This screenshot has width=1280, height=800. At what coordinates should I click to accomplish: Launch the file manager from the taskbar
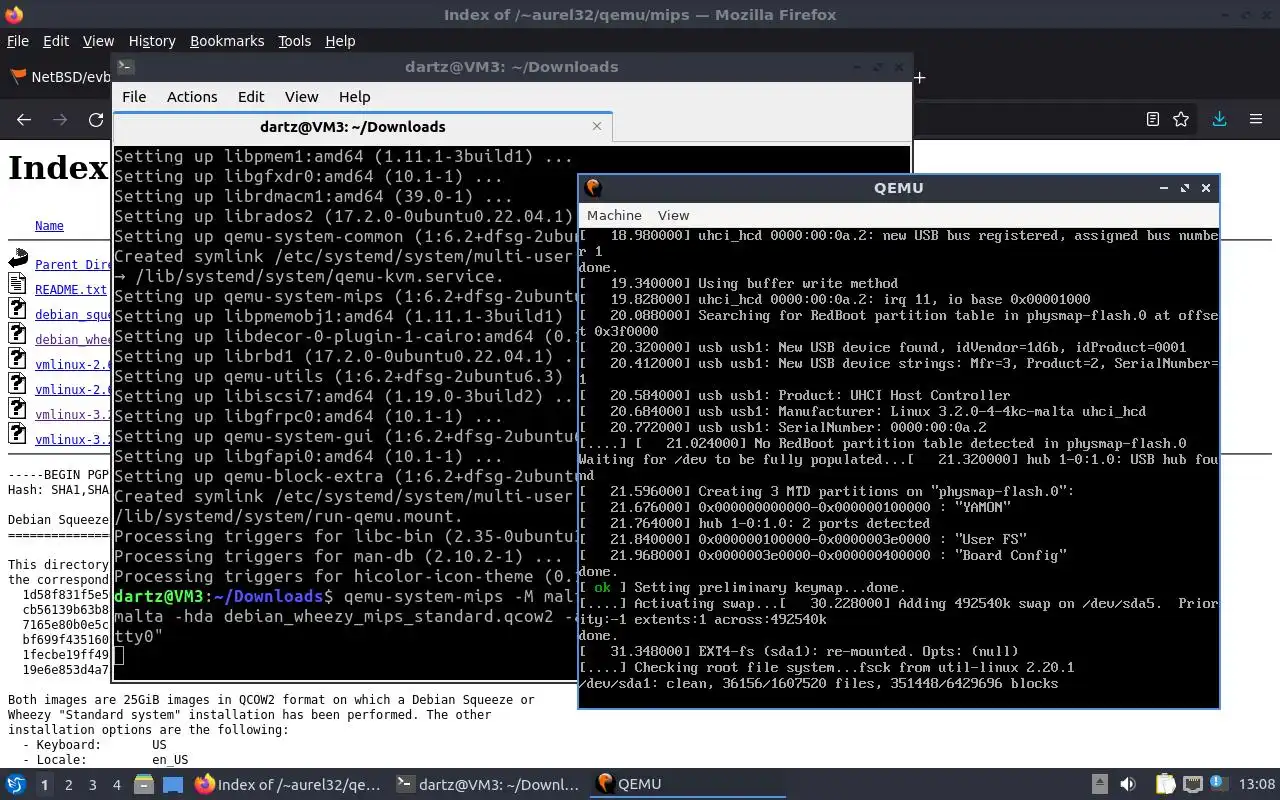pos(143,784)
